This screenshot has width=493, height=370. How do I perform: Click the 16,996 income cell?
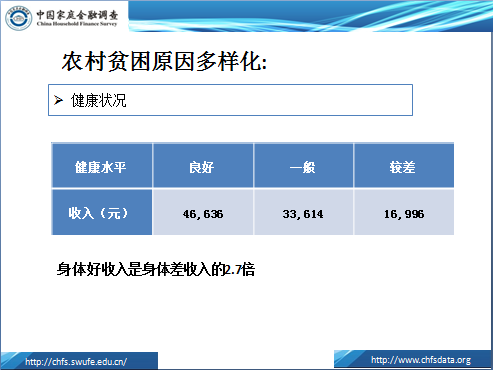point(404,212)
